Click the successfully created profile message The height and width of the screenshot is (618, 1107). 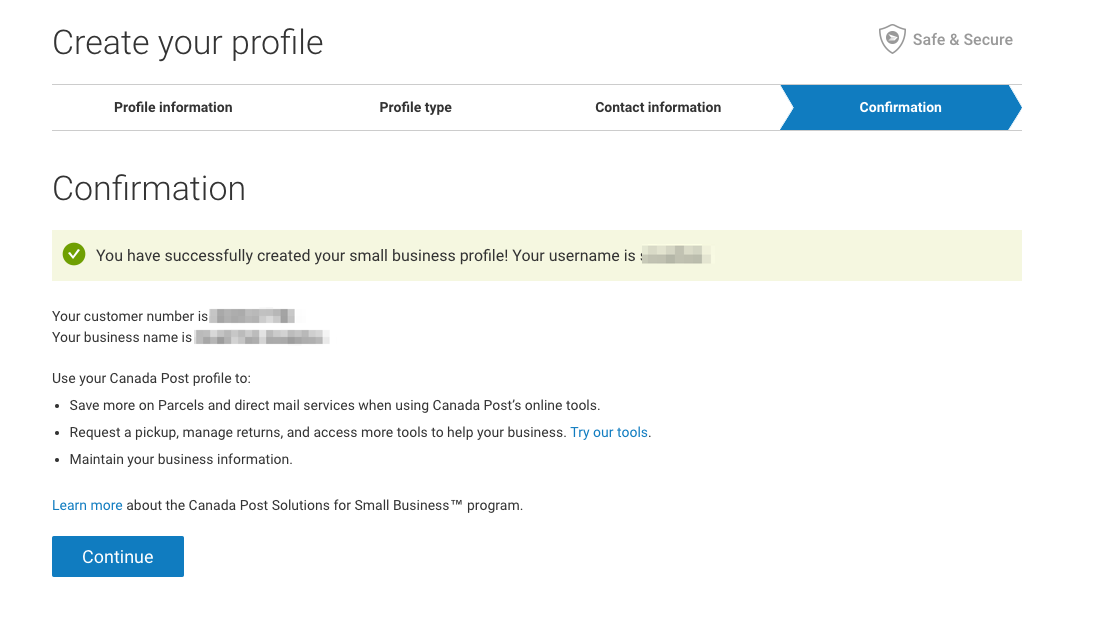tap(366, 256)
